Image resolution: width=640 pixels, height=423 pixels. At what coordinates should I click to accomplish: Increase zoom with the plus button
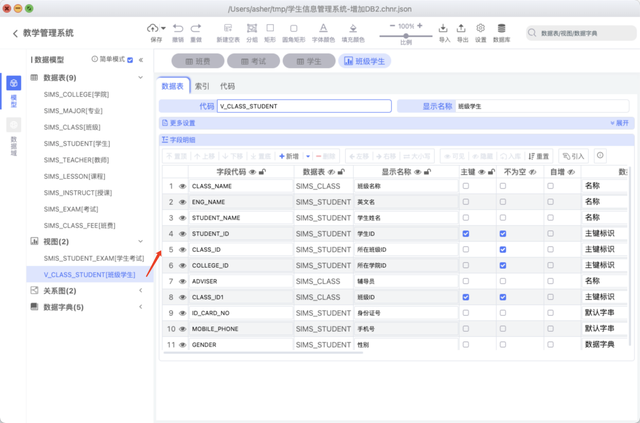420,26
